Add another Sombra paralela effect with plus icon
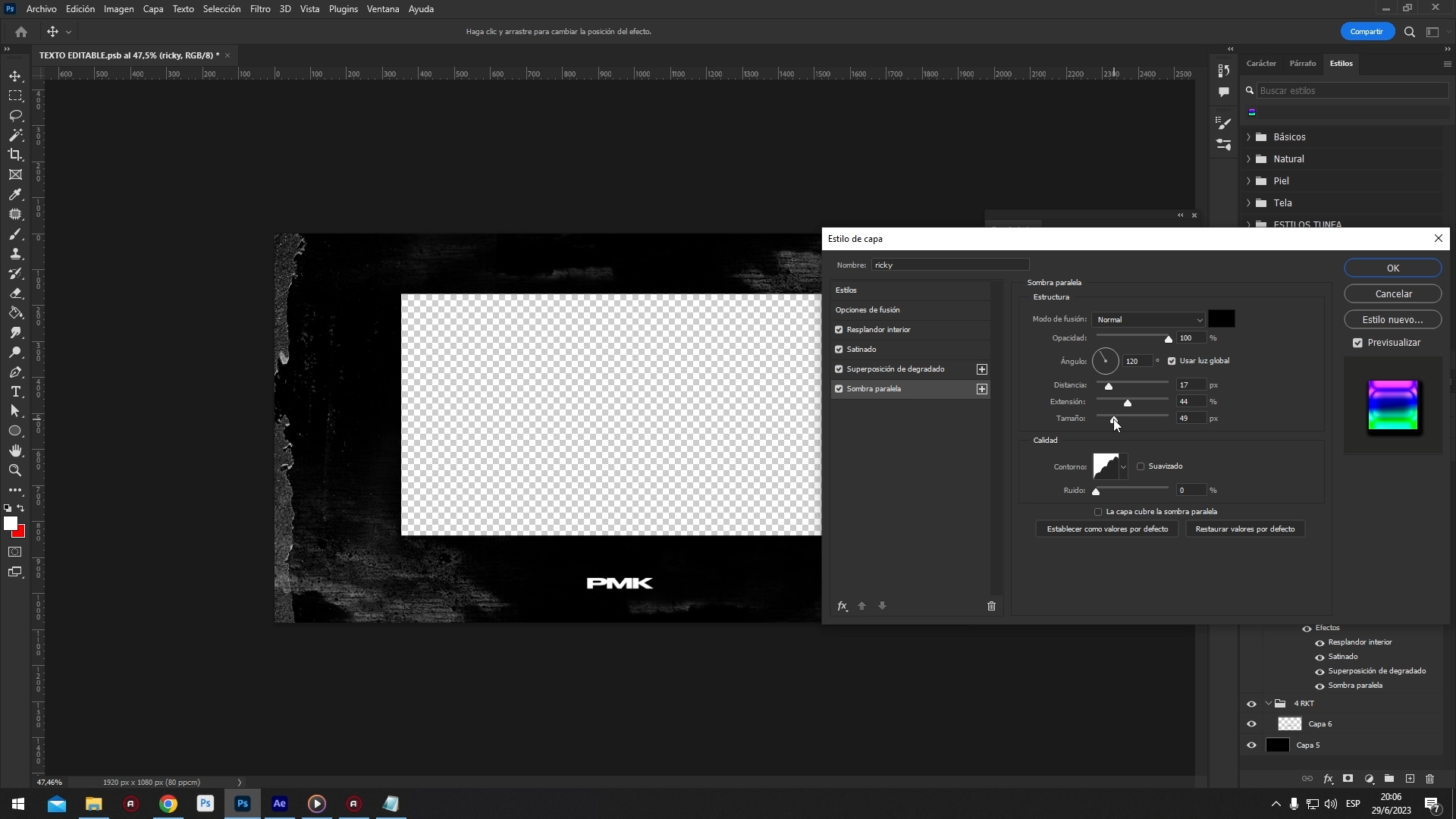This screenshot has height=819, width=1456. coord(982,389)
